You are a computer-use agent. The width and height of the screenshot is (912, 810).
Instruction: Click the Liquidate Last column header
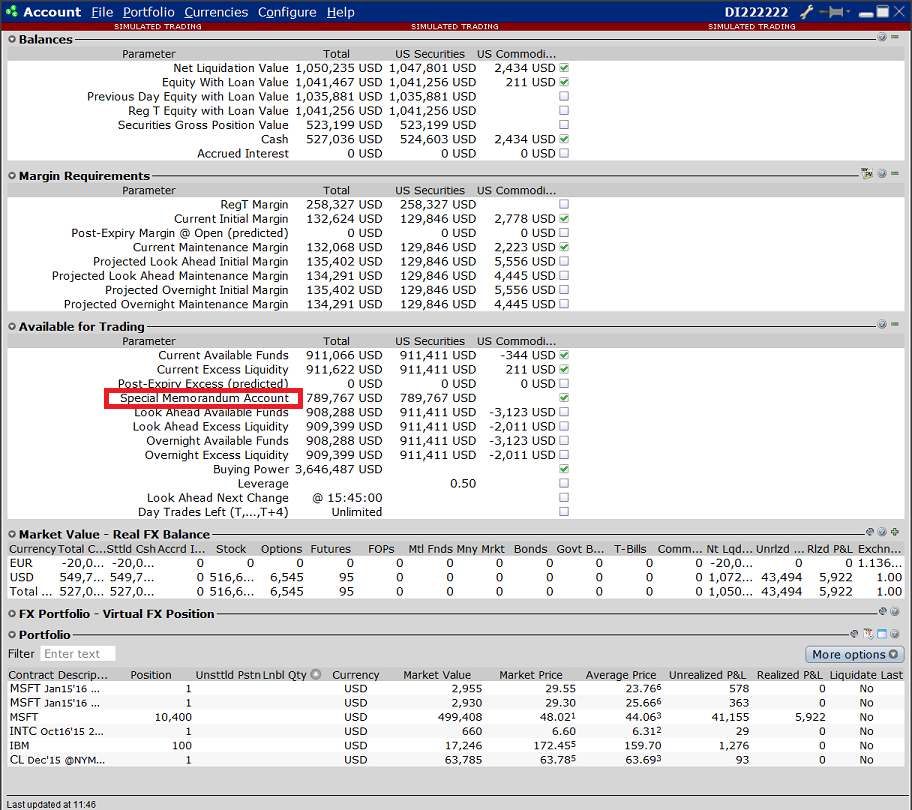click(866, 675)
